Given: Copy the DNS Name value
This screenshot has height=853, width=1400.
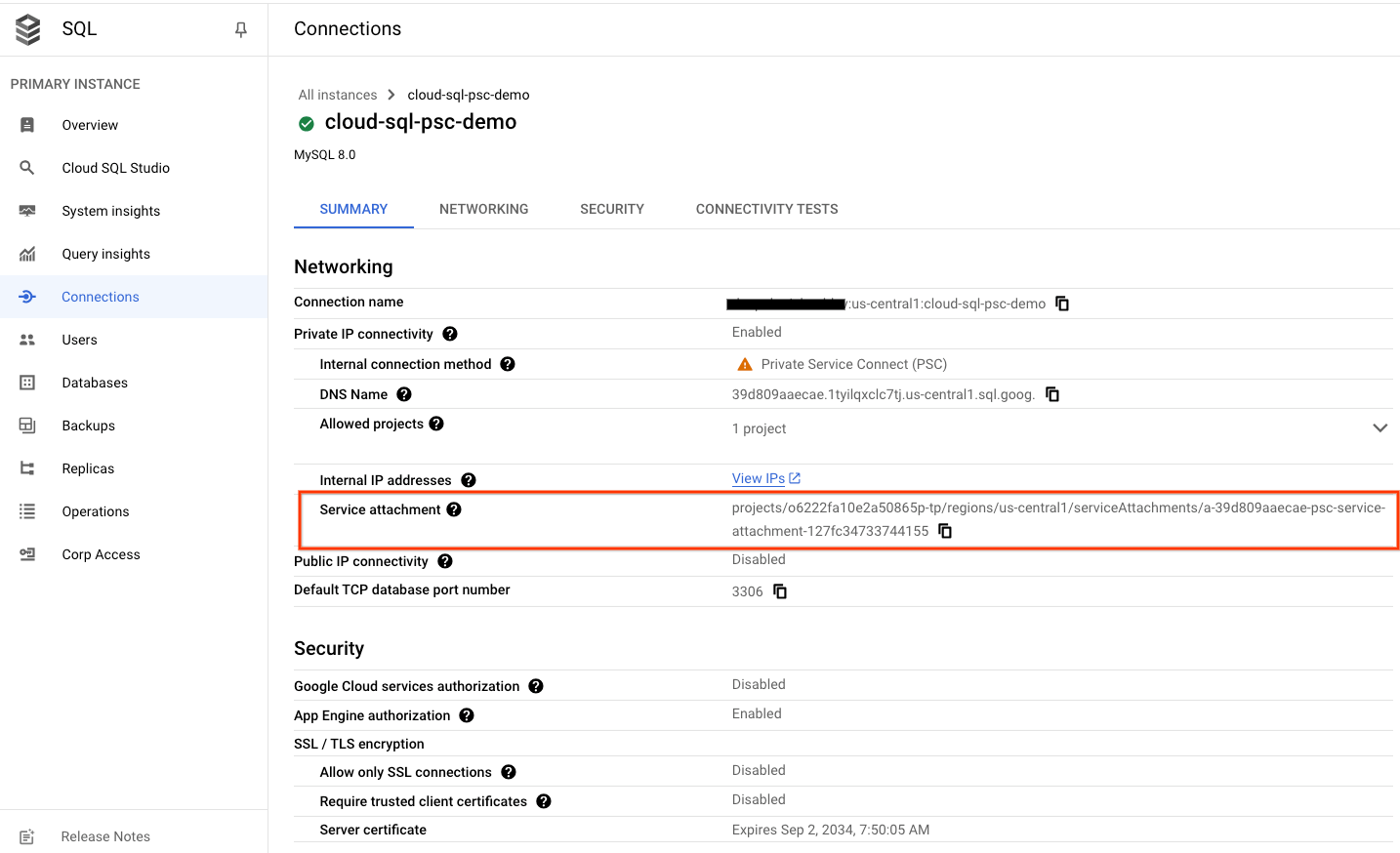Looking at the screenshot, I should point(1052,394).
